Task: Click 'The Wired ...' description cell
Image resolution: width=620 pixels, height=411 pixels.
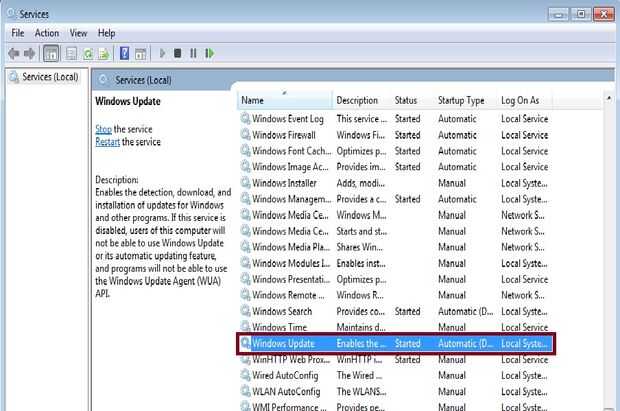Action: [359, 375]
